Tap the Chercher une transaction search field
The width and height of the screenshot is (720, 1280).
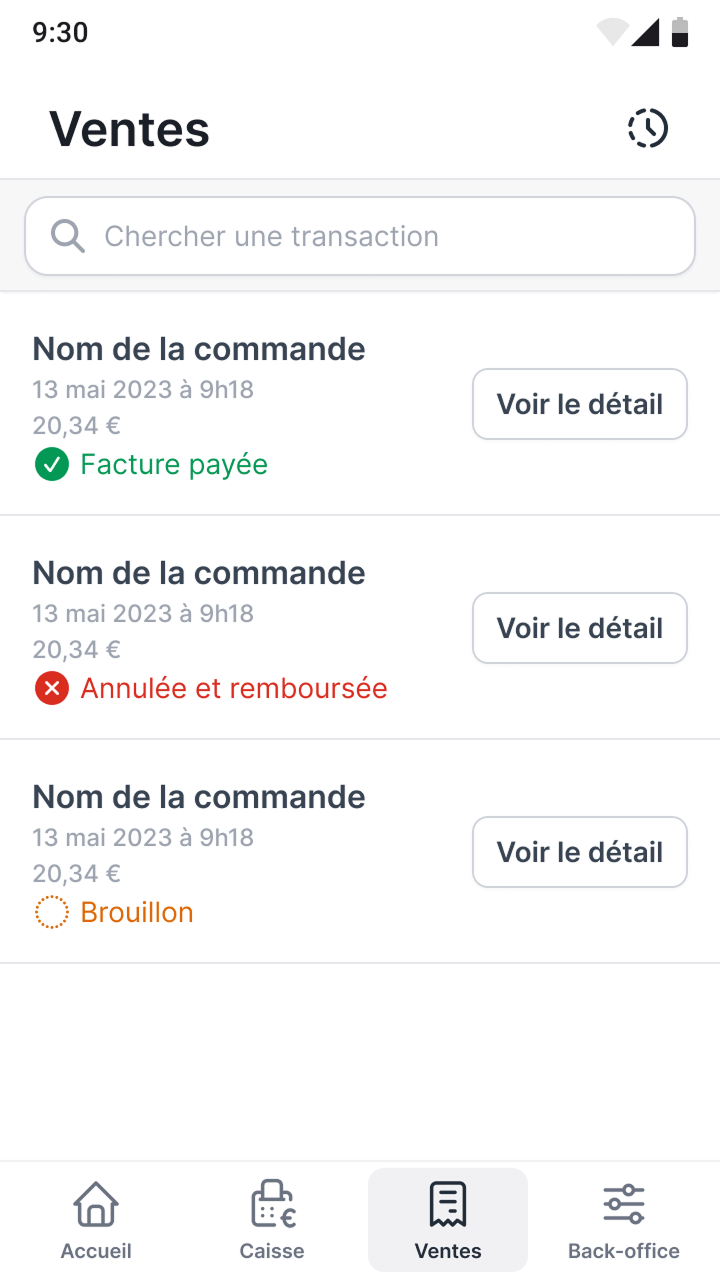(x=360, y=235)
